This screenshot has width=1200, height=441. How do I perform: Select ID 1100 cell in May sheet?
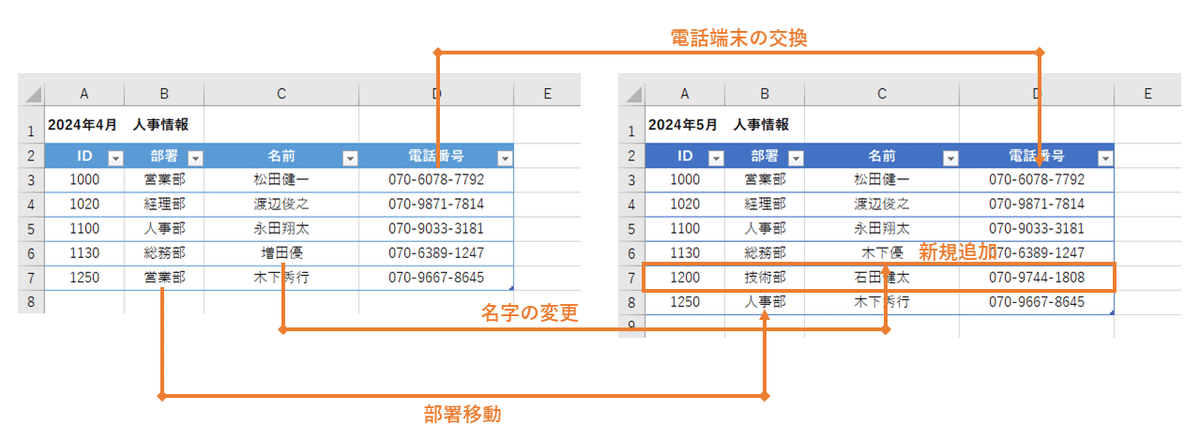685,228
